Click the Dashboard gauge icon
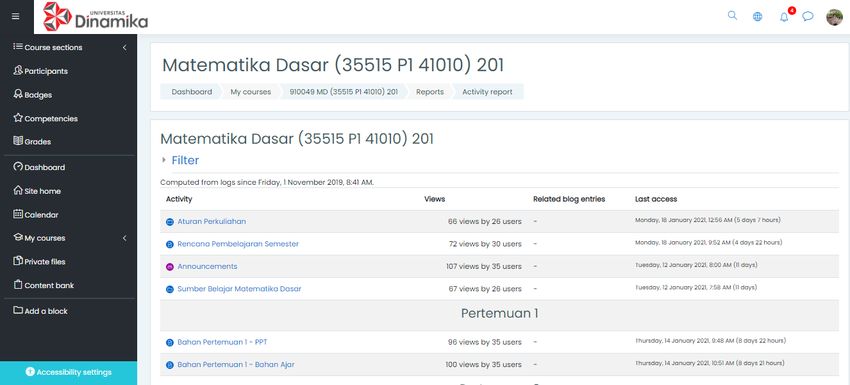 coord(18,167)
